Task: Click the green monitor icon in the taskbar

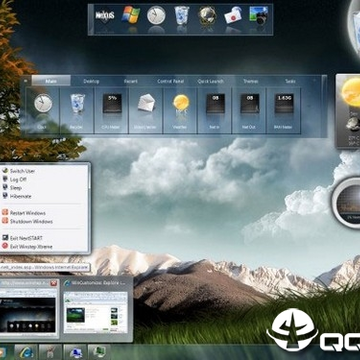Action: tap(99, 353)
